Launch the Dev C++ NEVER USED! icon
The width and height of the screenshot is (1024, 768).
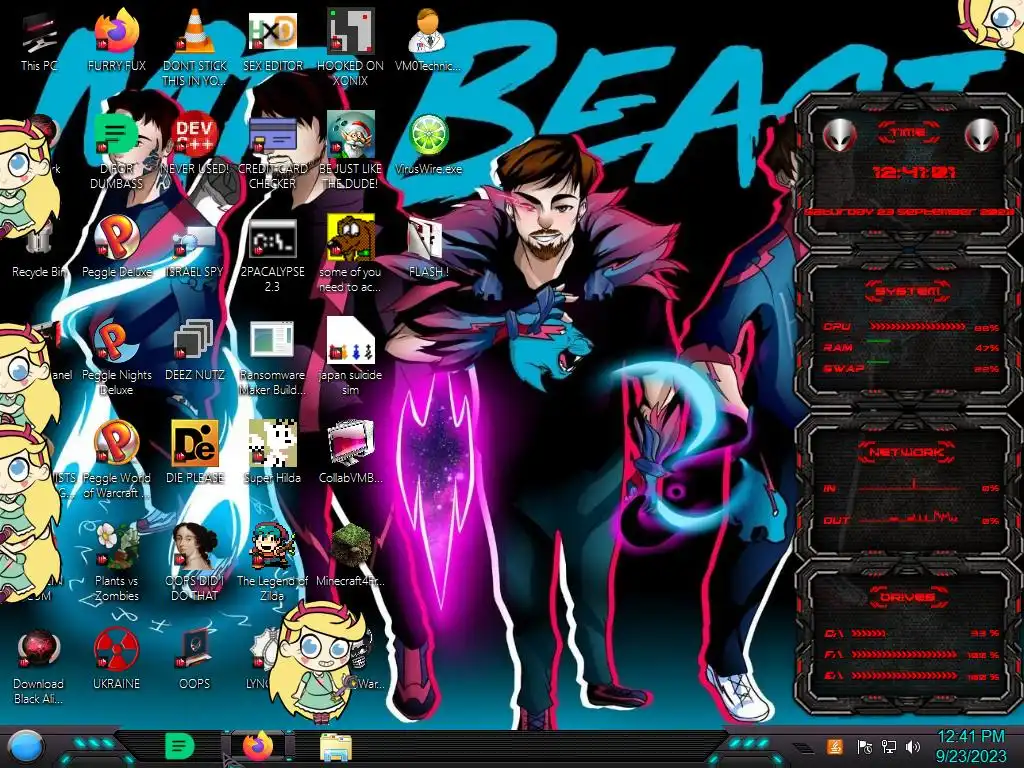pos(194,134)
